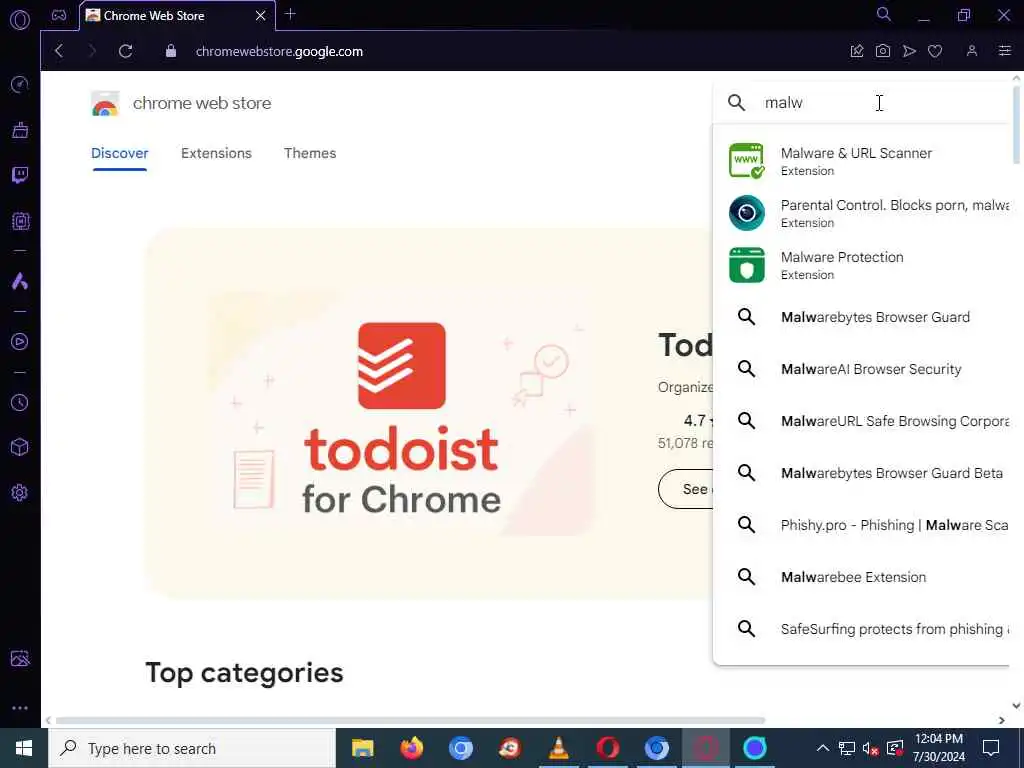Open the player icon in sidebar
1024x768 pixels.
coord(20,342)
